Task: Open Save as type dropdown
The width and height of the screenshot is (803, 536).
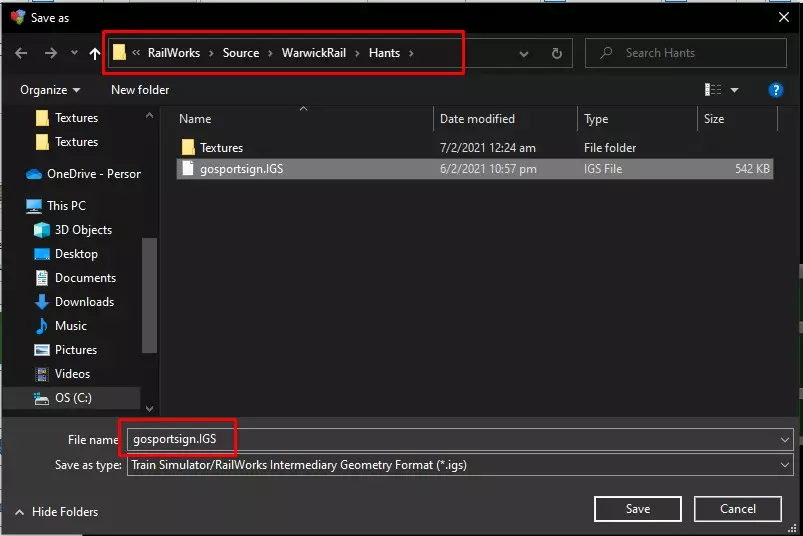Action: [460, 465]
